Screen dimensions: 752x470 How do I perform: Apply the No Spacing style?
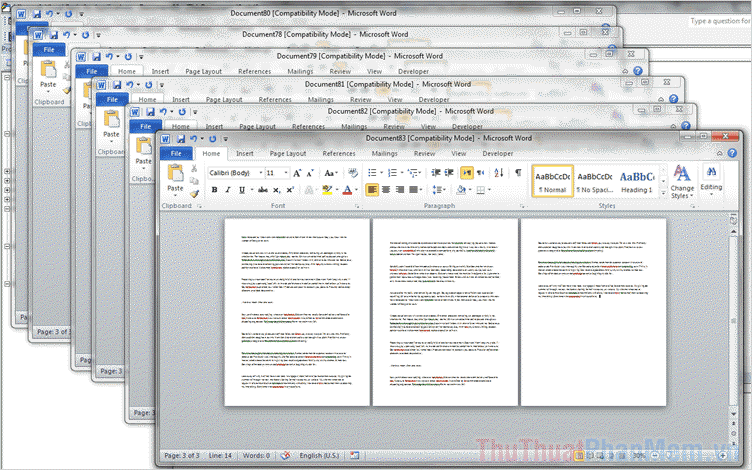pos(595,181)
